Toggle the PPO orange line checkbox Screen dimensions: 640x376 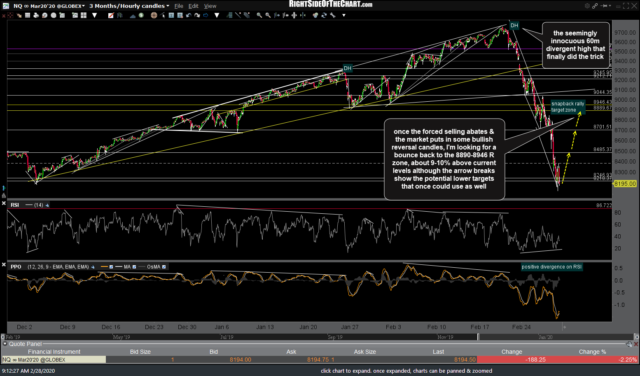(111, 267)
